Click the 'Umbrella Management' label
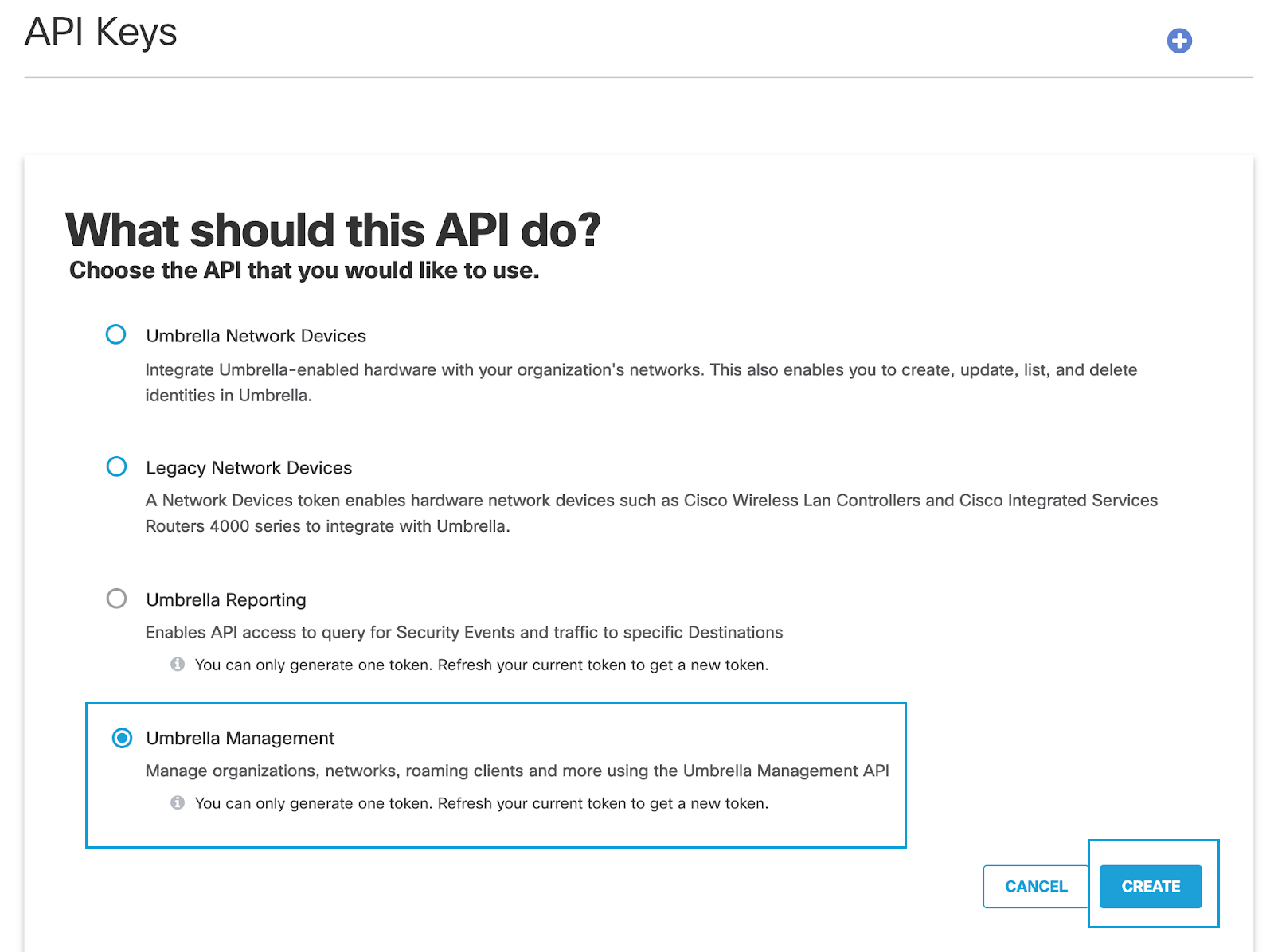Viewport: 1274px width, 952px height. pos(240,739)
